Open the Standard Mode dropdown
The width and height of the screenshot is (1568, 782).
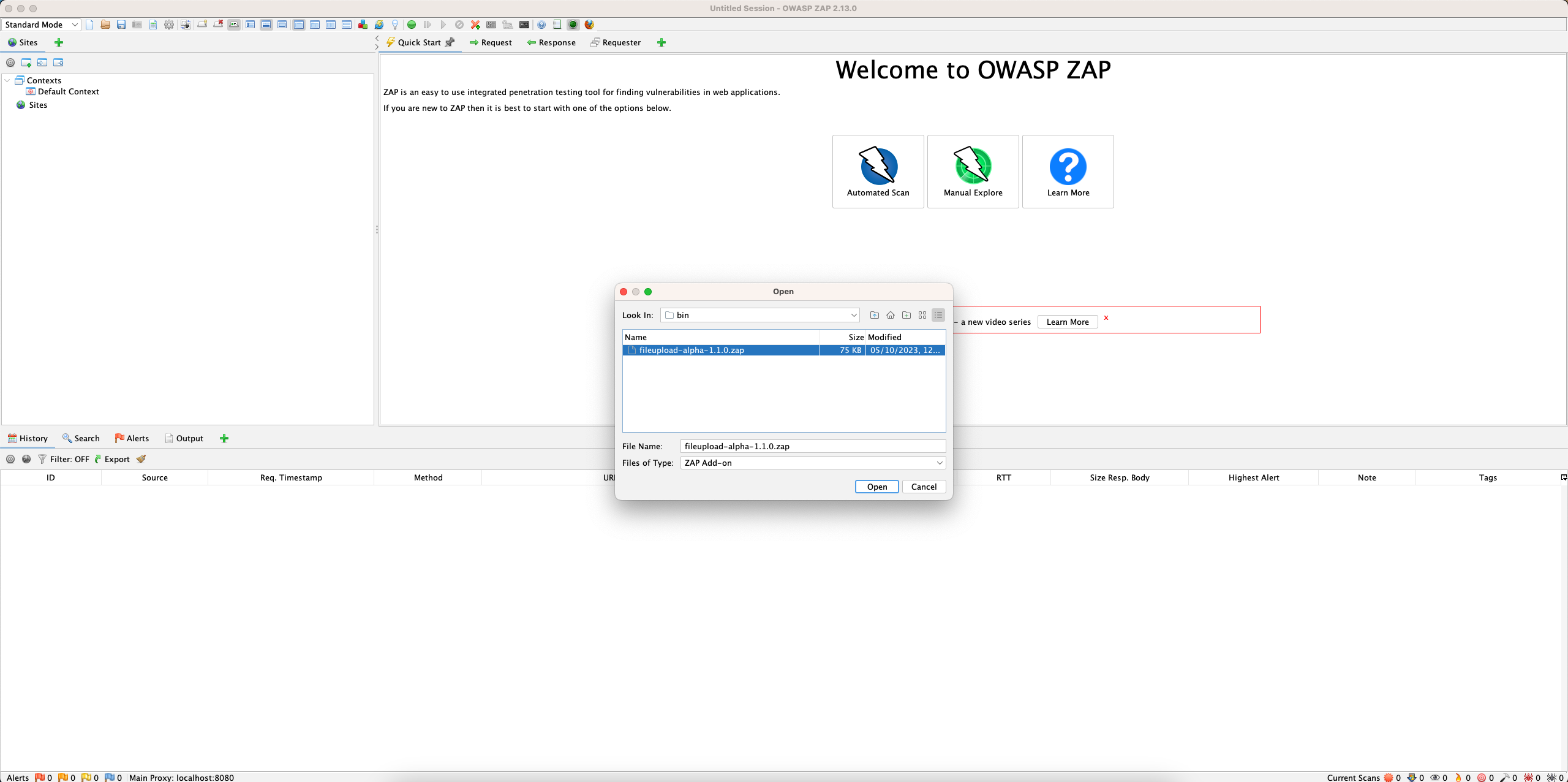click(40, 25)
